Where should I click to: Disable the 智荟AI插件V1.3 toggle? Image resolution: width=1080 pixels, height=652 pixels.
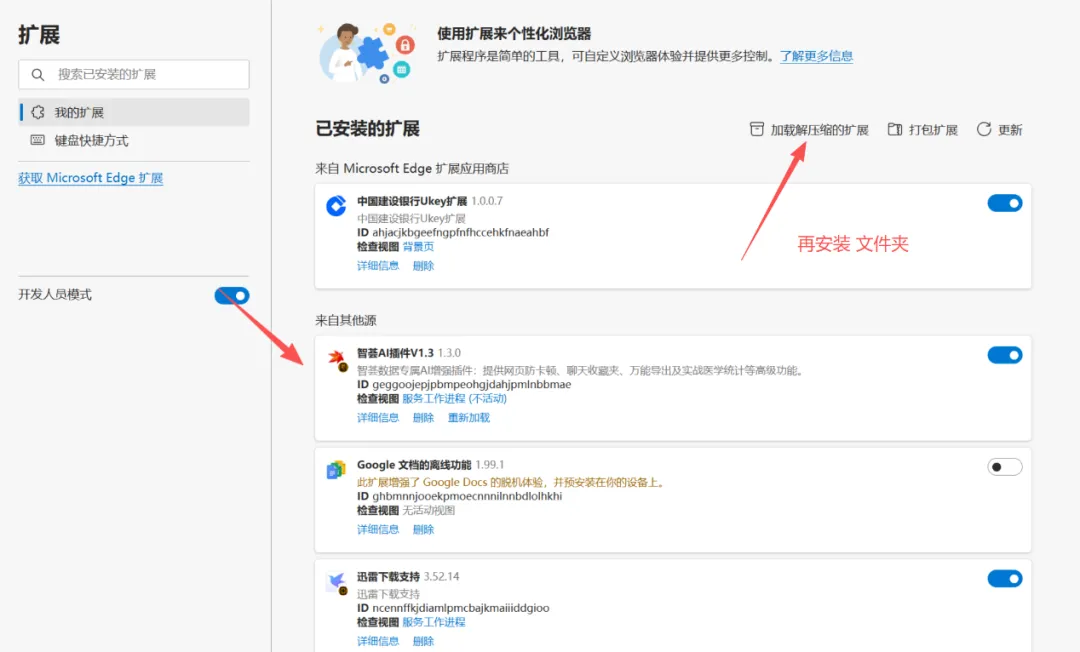[1005, 355]
